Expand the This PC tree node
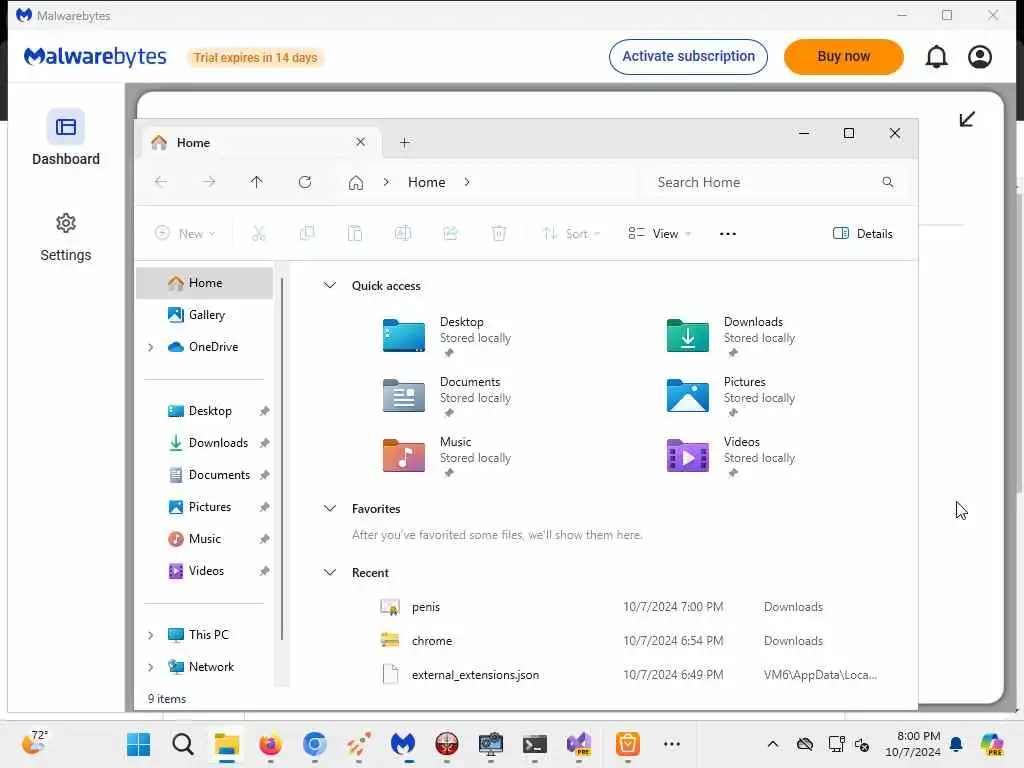 click(x=151, y=635)
